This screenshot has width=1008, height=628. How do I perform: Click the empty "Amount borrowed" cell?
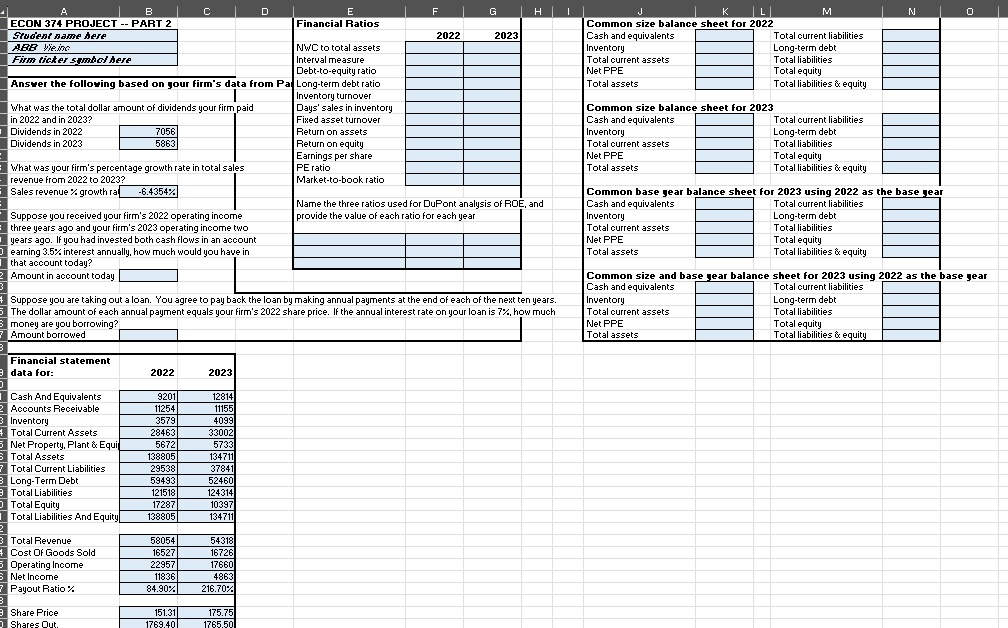[x=148, y=334]
